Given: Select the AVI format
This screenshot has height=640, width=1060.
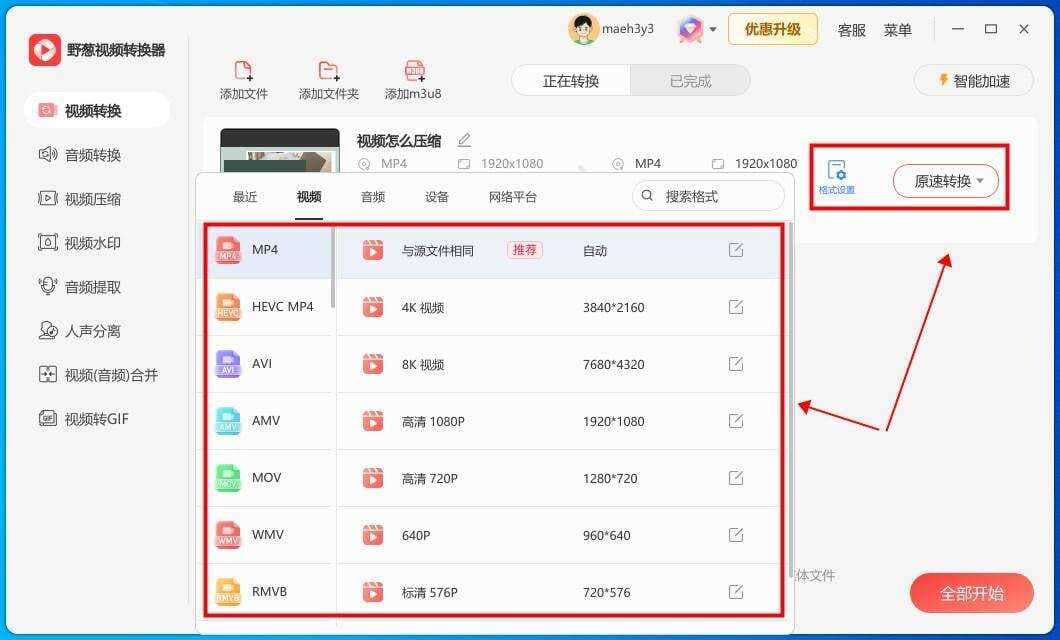Looking at the screenshot, I should [x=269, y=364].
